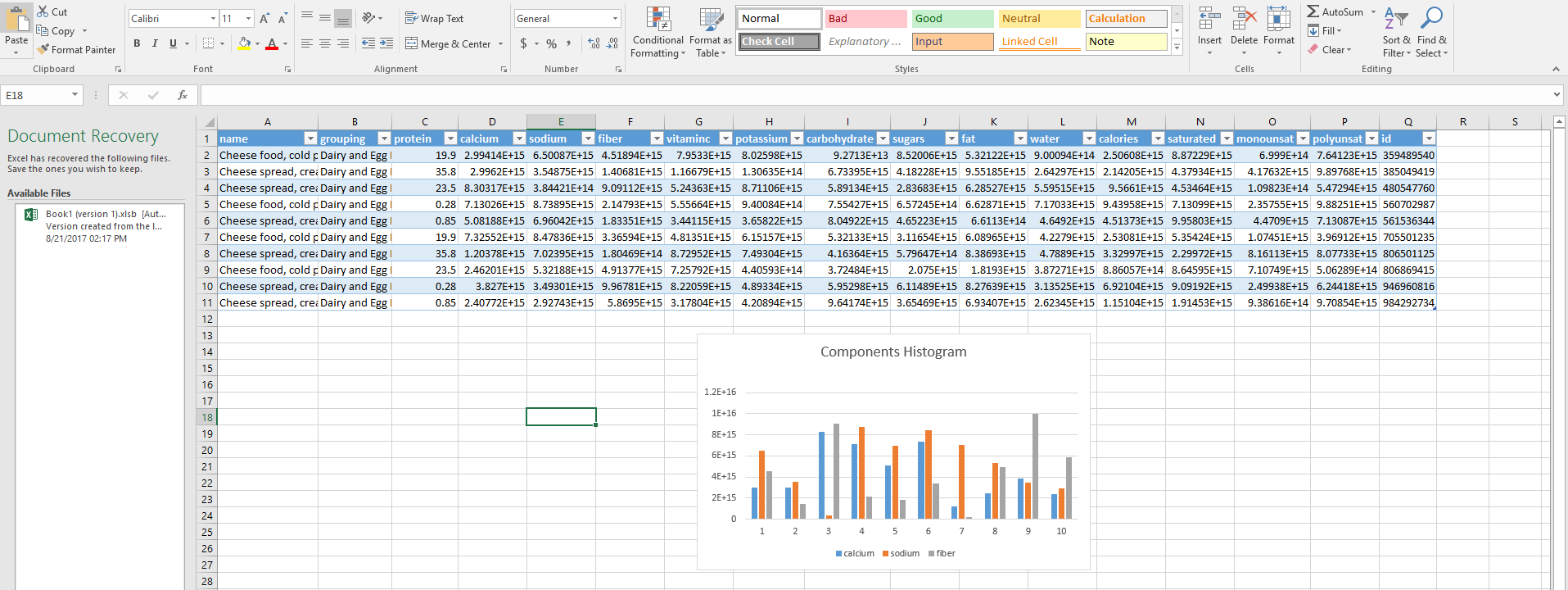Apply Percent Style number format
This screenshot has width=1568, height=590.
coord(552,43)
